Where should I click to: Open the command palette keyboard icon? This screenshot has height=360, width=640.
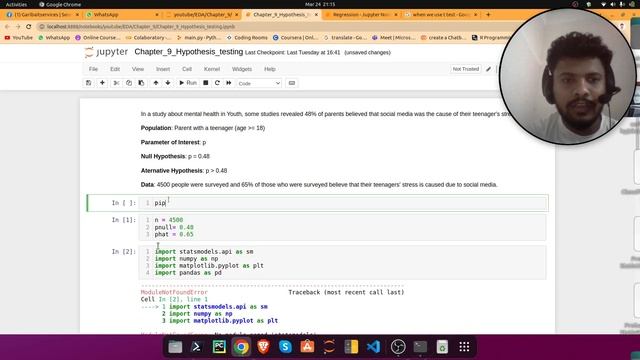click(292, 83)
